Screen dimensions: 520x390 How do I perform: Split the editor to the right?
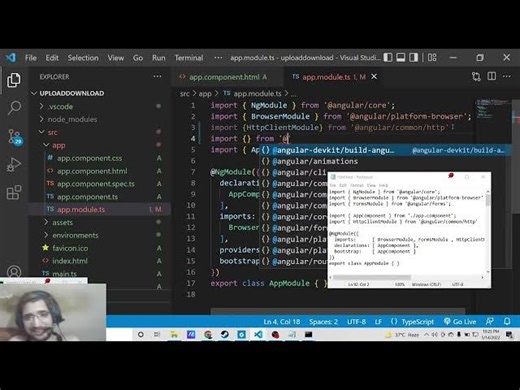pyautogui.click(x=492, y=76)
